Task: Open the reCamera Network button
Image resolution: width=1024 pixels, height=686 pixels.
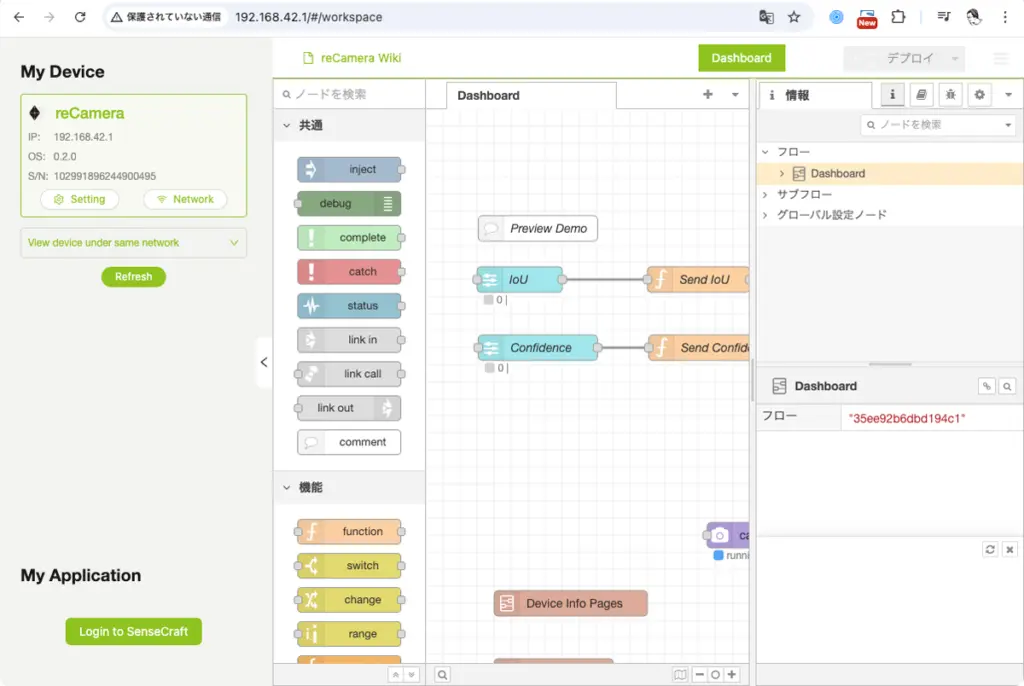Action: click(x=185, y=199)
